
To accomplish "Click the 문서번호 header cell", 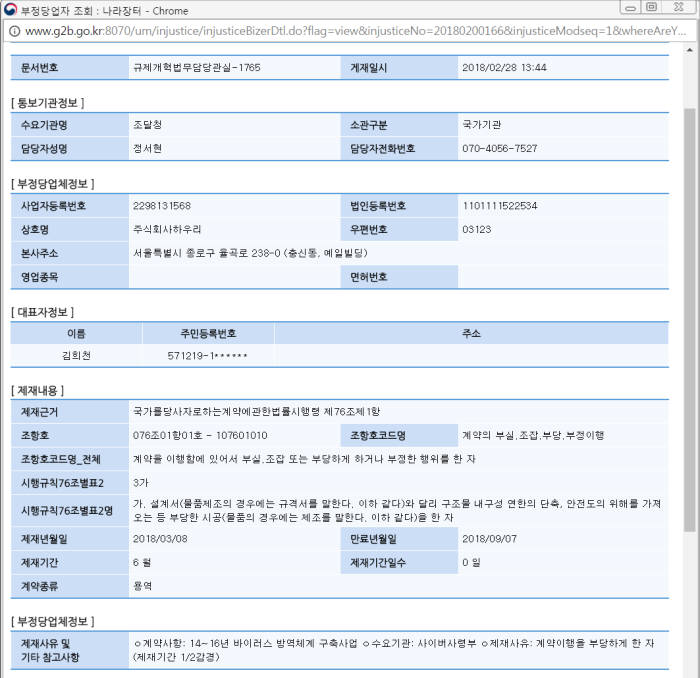I will tap(70, 67).
